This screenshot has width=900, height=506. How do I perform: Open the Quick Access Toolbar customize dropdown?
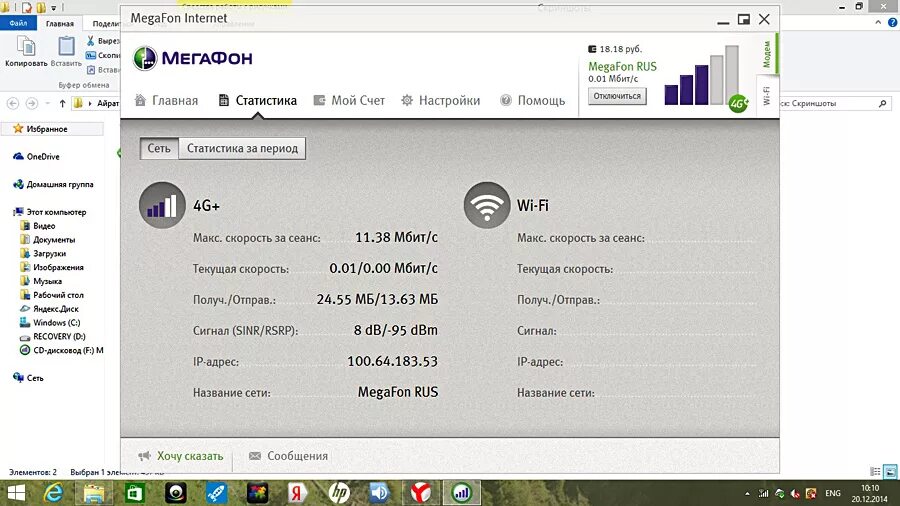click(54, 7)
